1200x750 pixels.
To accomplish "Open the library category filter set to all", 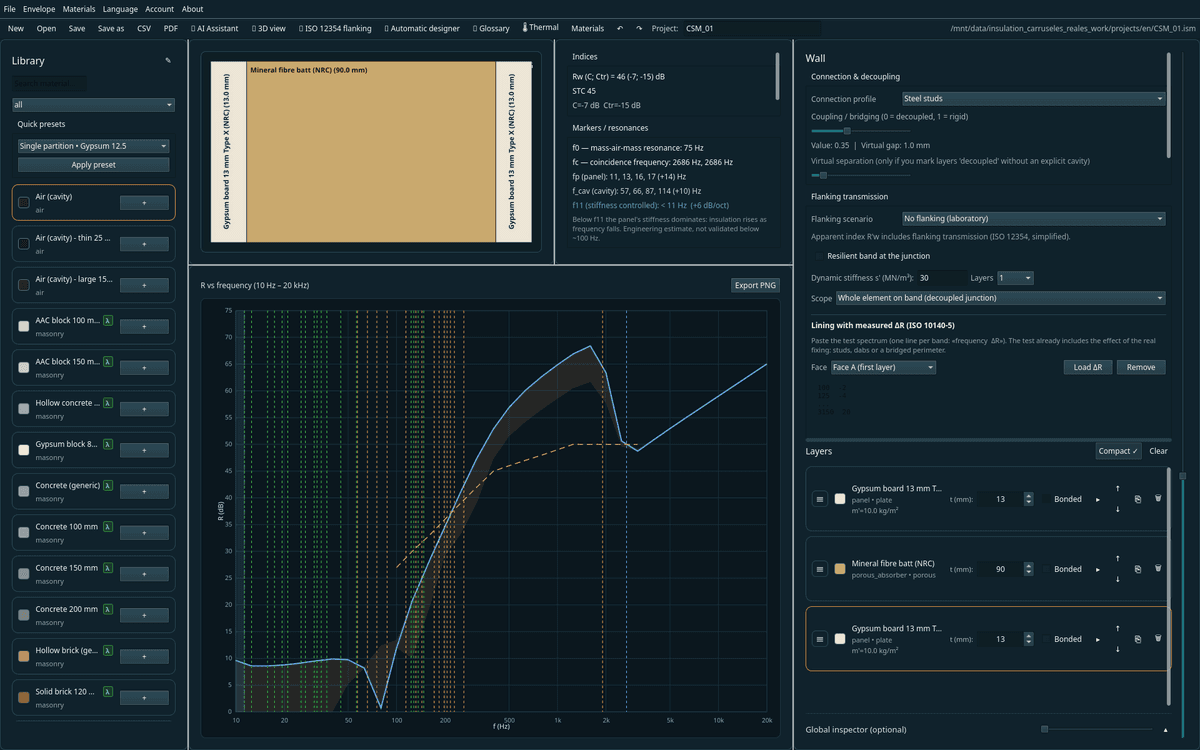I will click(93, 104).
